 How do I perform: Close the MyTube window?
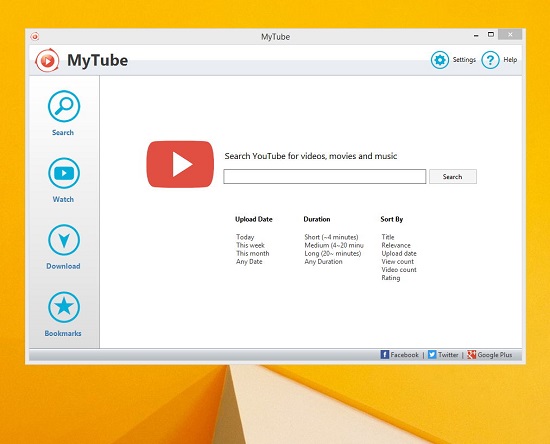coord(510,34)
